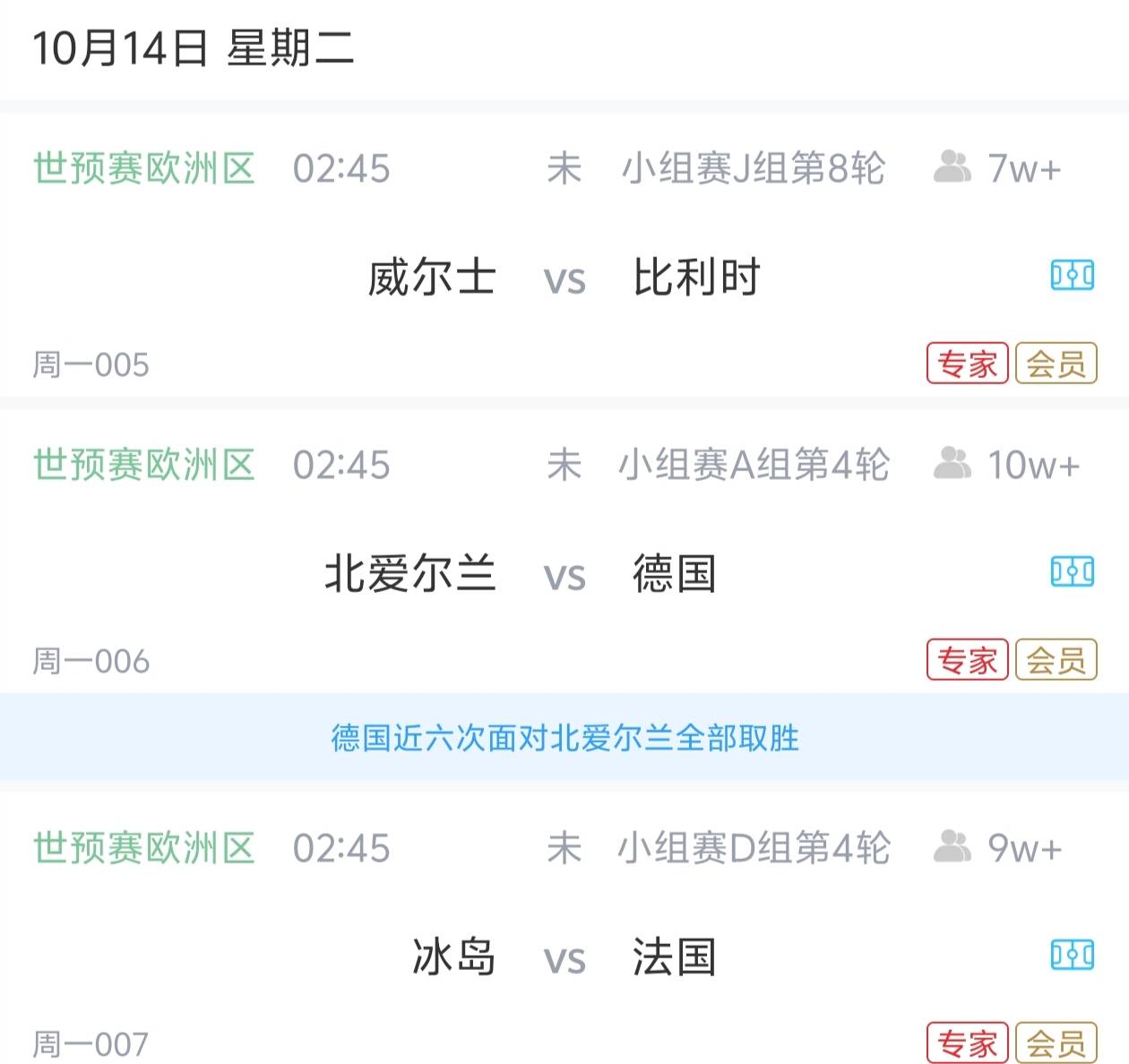Open pitch lineup icon for Wales vs Belgium
1129x1064 pixels.
pyautogui.click(x=1072, y=275)
